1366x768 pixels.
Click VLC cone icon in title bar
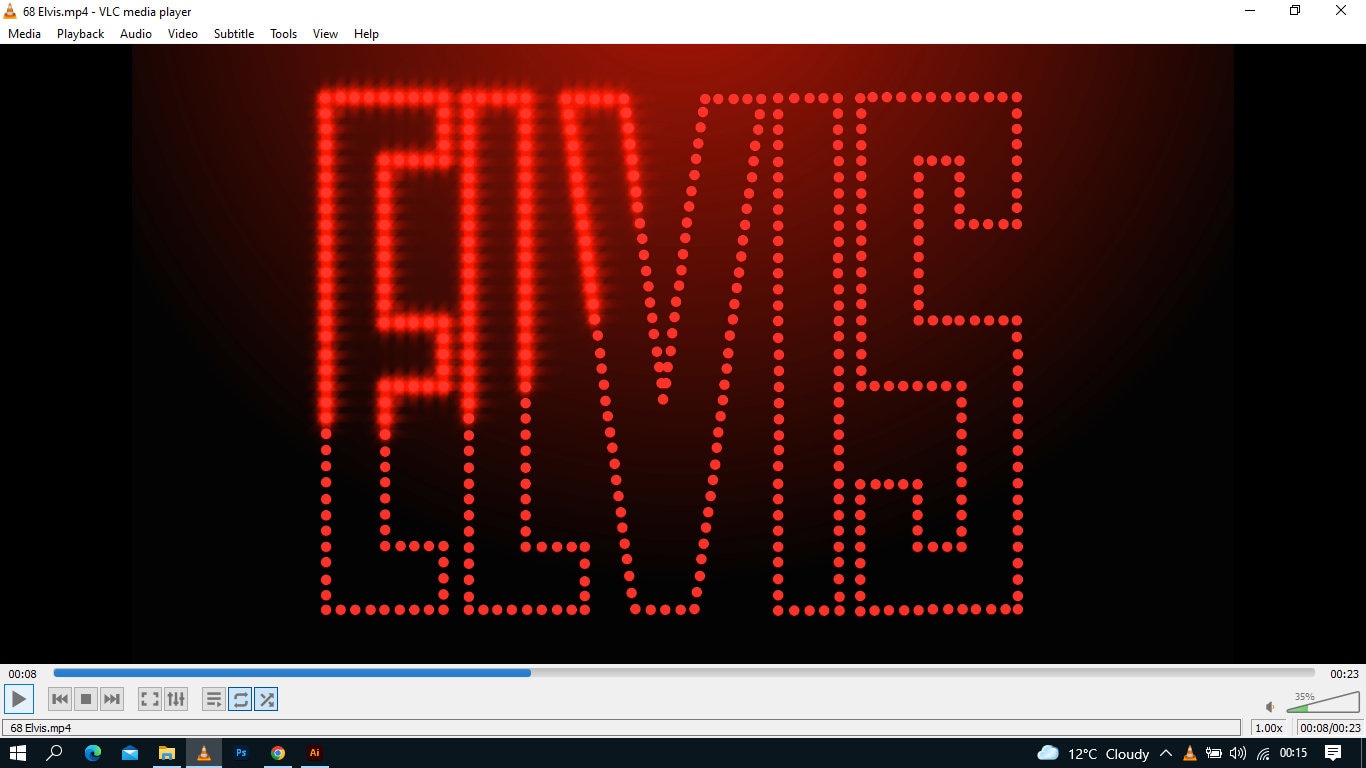point(10,11)
